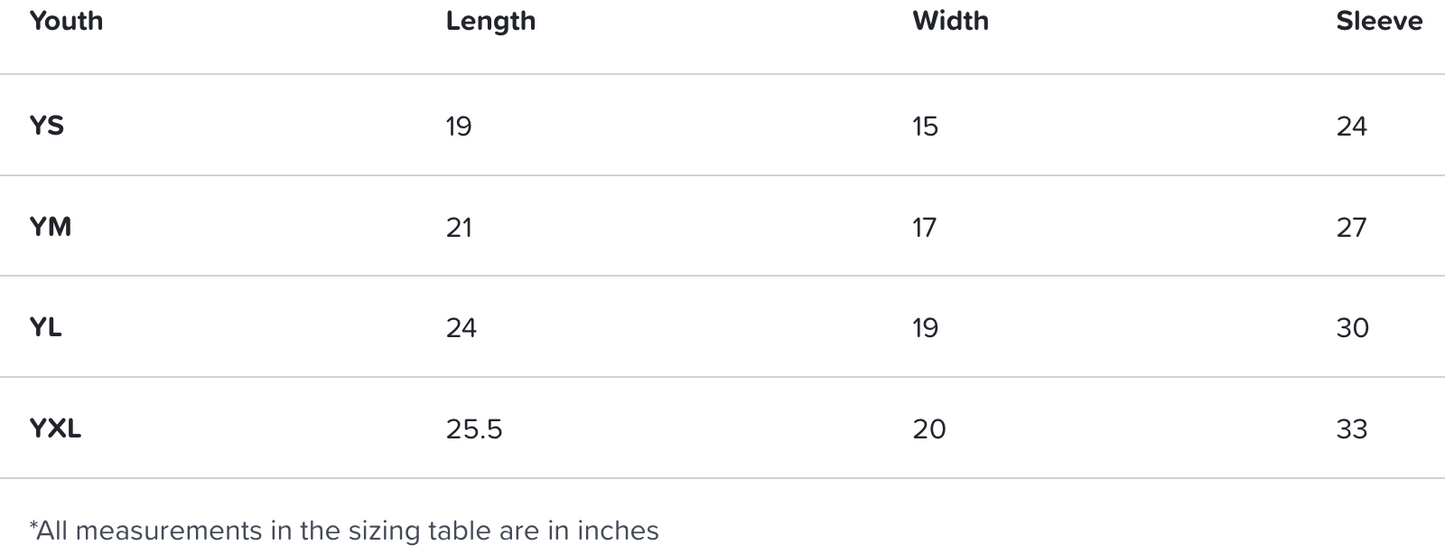Select the YM size row label
The height and width of the screenshot is (555, 1445).
click(x=50, y=227)
